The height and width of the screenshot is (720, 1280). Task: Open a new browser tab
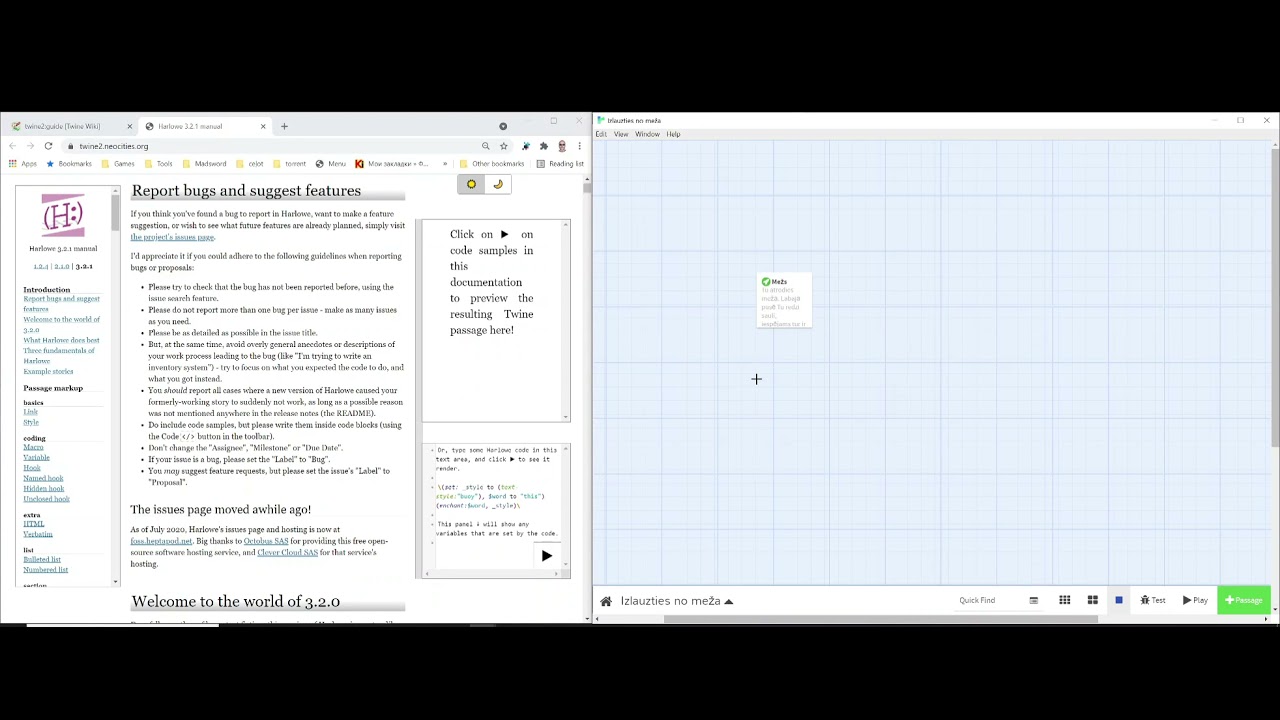284,126
